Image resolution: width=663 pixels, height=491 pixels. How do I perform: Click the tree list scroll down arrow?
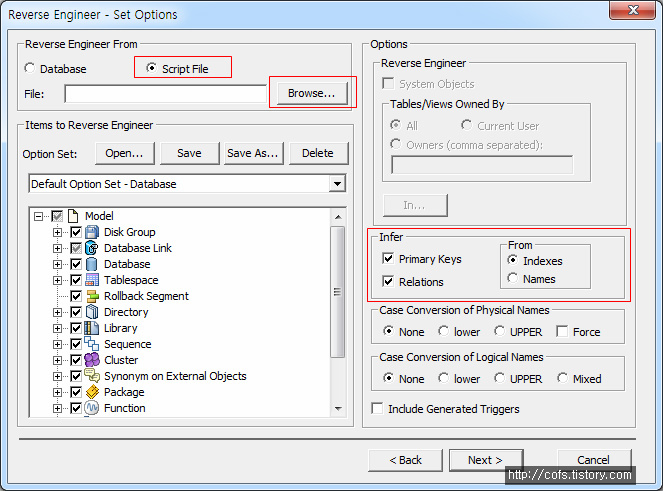click(x=338, y=409)
